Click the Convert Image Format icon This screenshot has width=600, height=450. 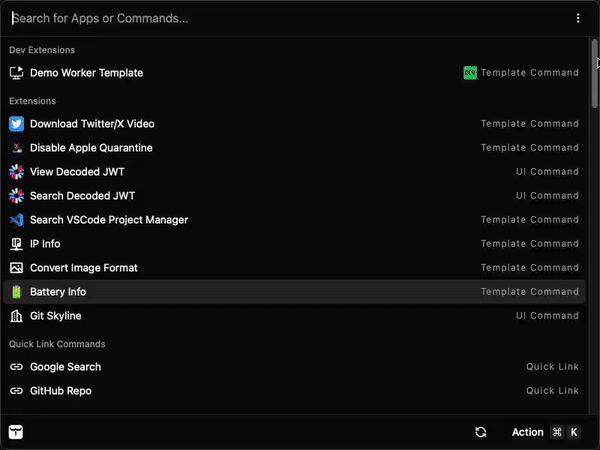(x=16, y=268)
